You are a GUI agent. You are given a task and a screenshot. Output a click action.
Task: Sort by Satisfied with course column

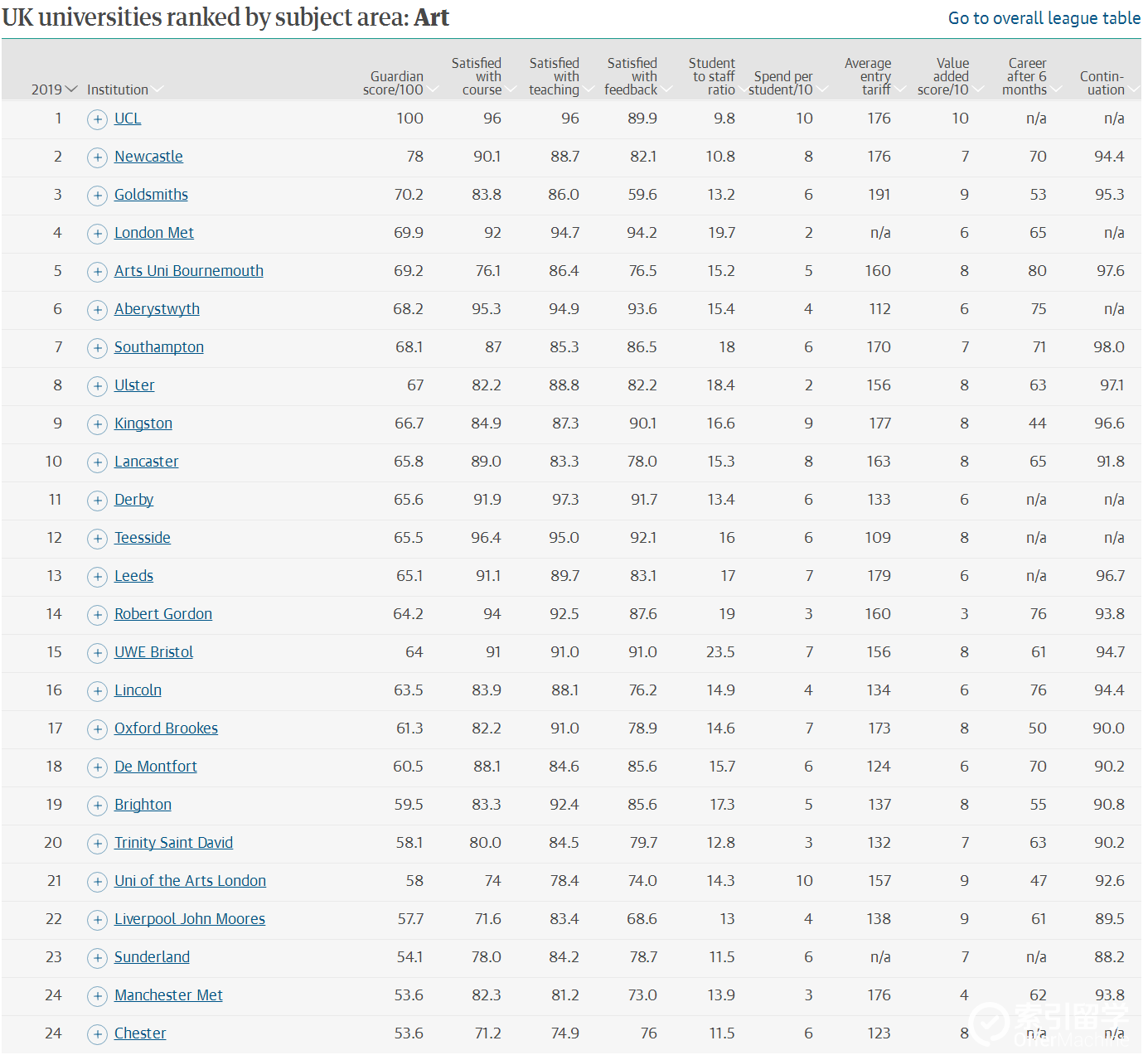[x=483, y=76]
